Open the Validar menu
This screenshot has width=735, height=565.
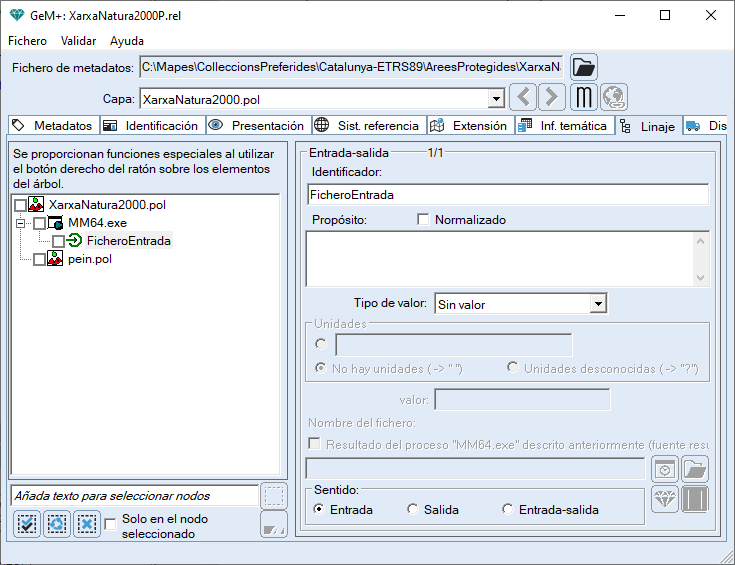pos(78,41)
